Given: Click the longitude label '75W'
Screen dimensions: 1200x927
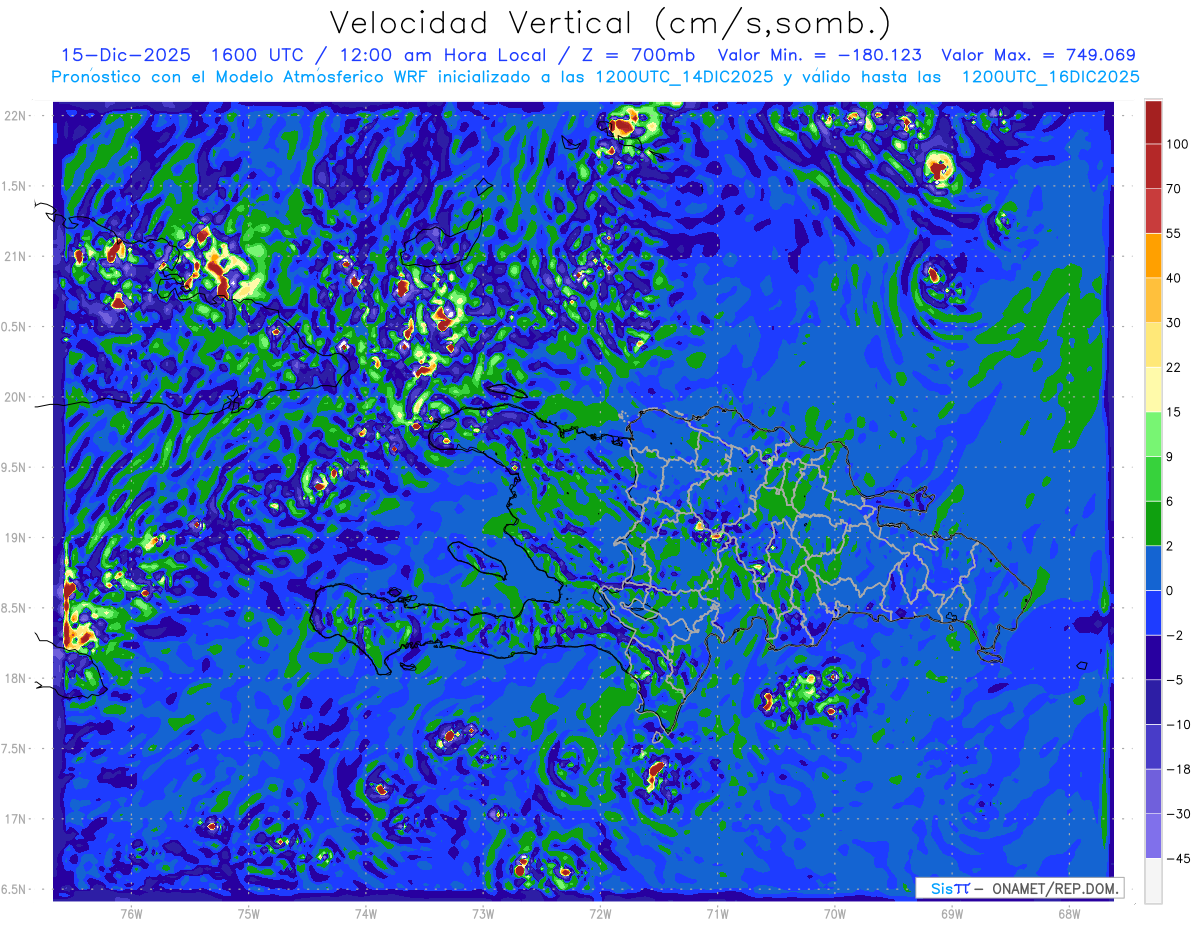Looking at the screenshot, I should coord(248,914).
